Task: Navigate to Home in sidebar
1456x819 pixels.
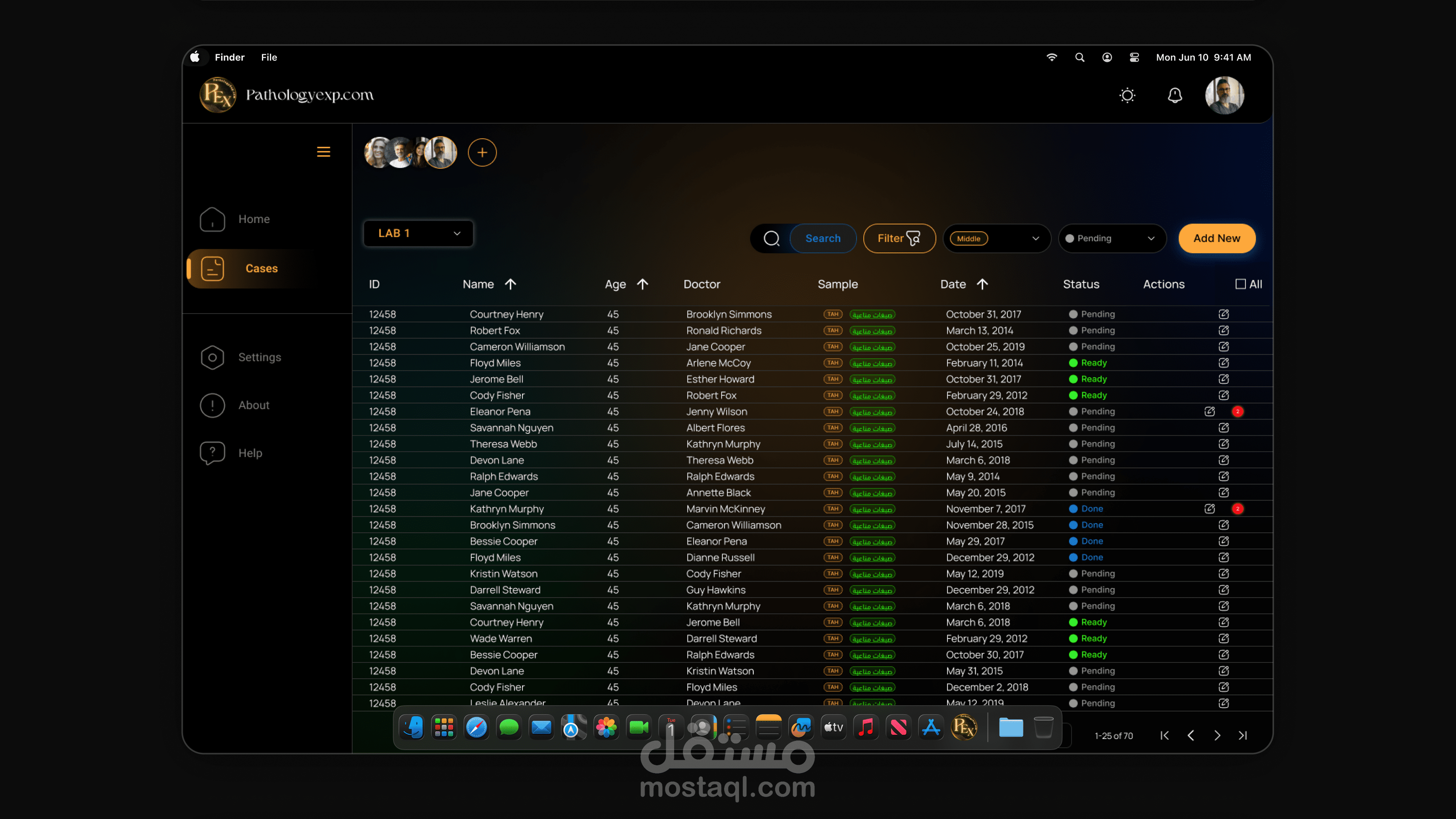Action: 254,219
